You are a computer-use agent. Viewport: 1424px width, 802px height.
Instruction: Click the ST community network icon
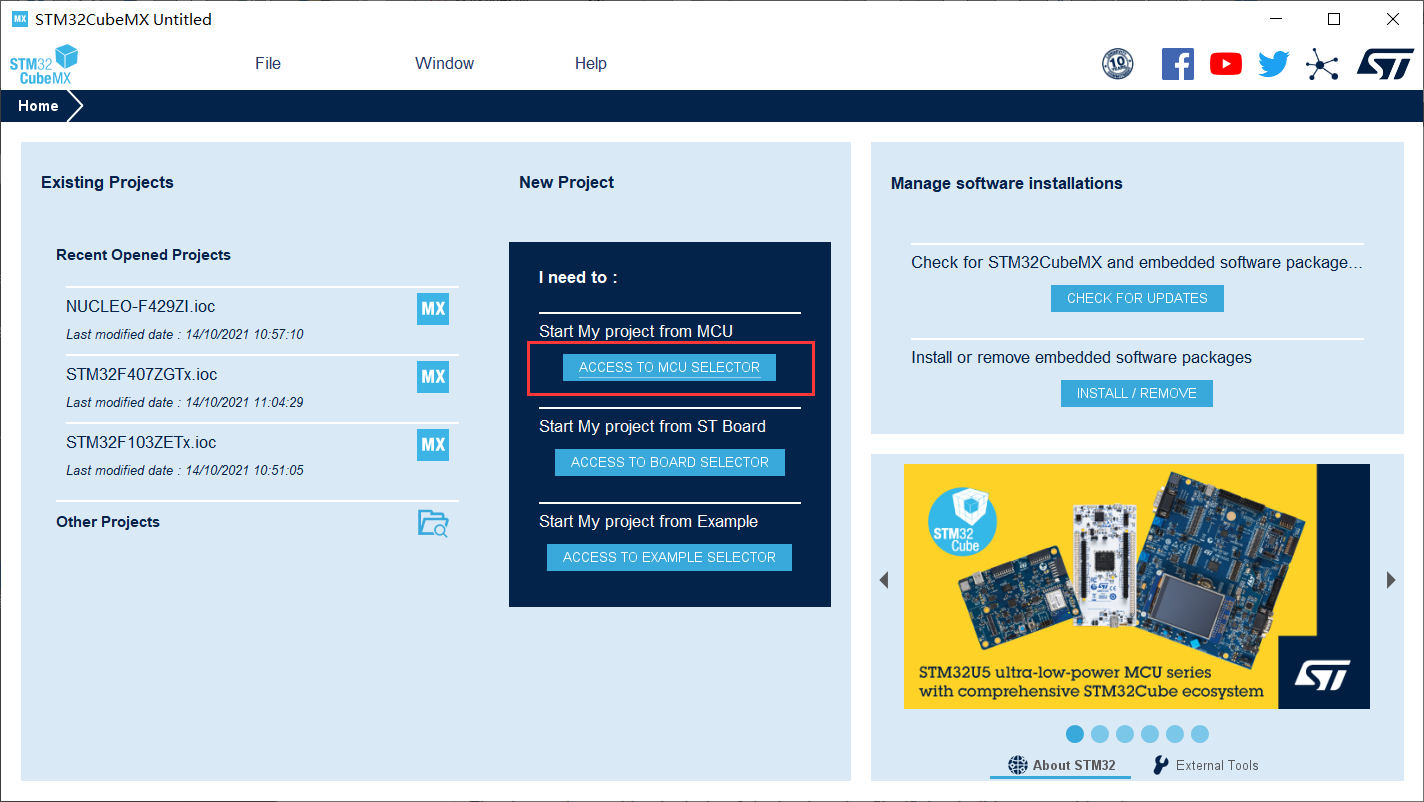tap(1322, 65)
